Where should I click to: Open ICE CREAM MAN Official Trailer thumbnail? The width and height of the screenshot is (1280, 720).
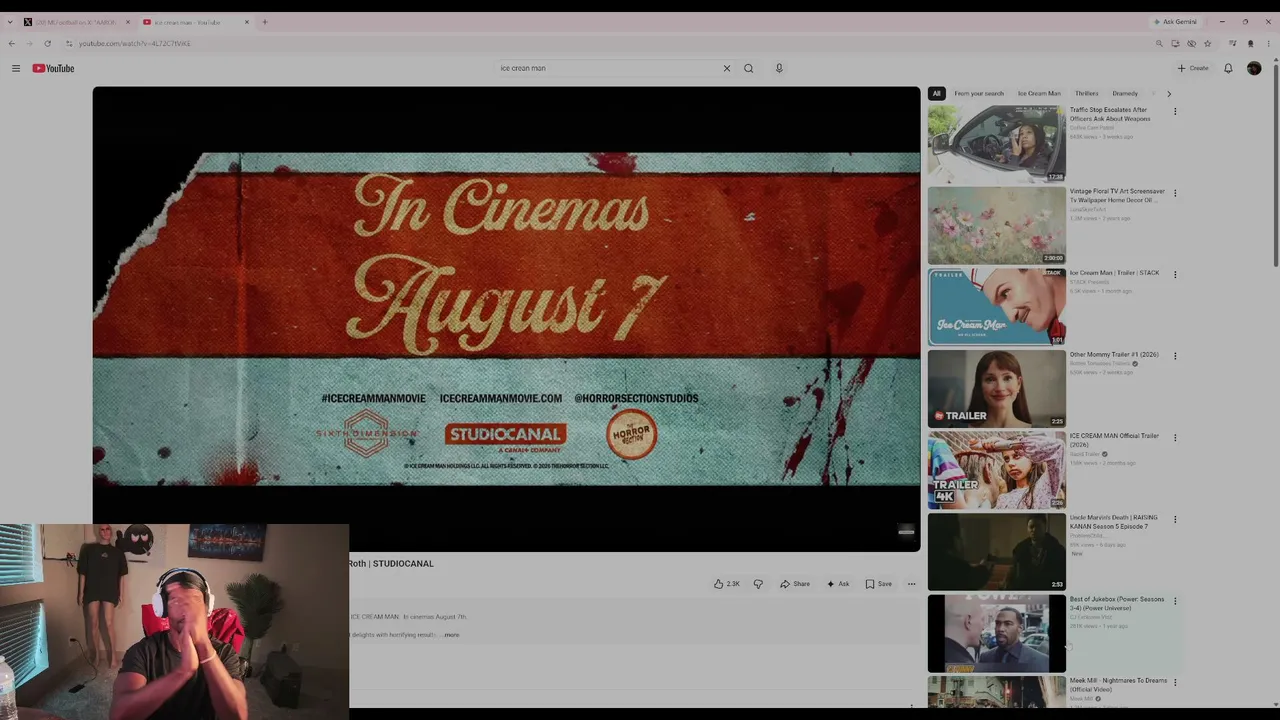point(996,470)
